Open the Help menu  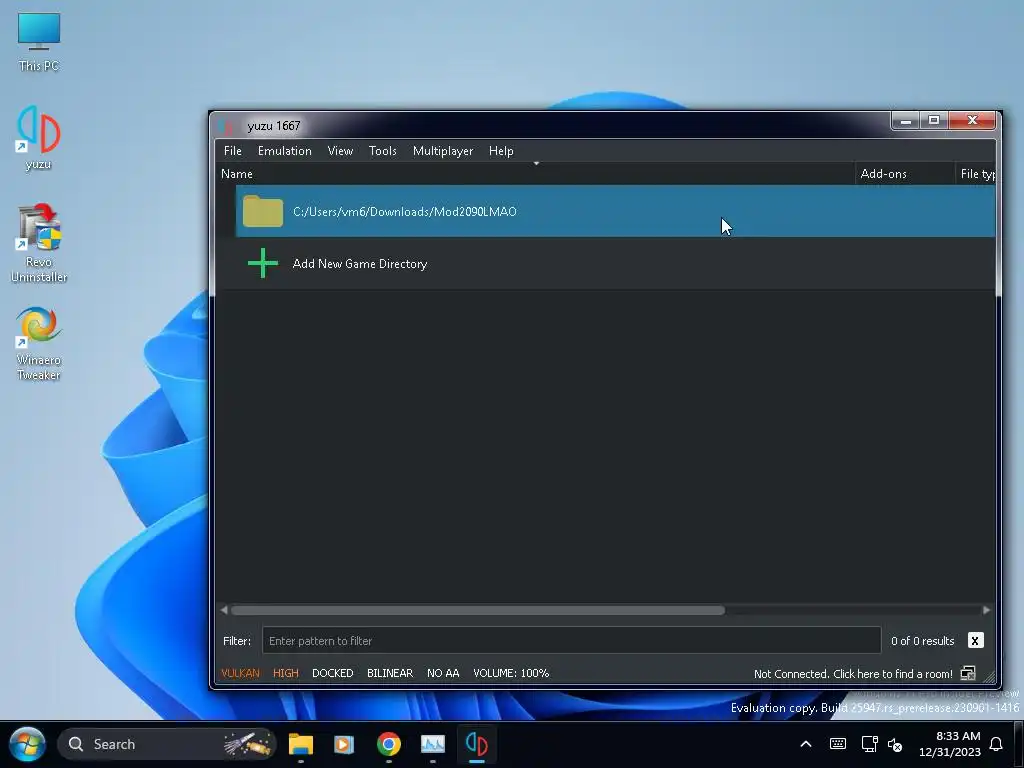pyautogui.click(x=501, y=151)
